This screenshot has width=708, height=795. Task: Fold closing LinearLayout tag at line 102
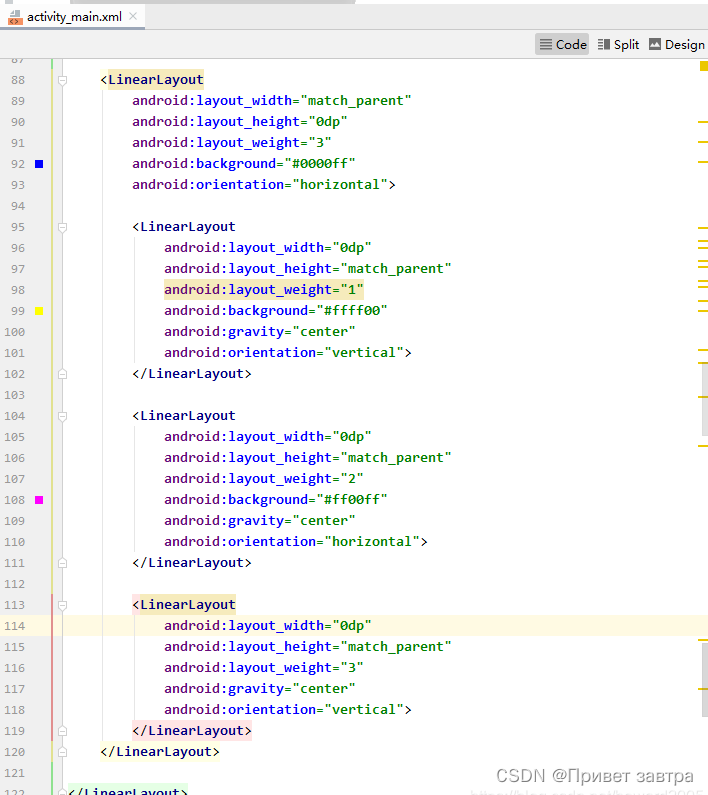(62, 374)
